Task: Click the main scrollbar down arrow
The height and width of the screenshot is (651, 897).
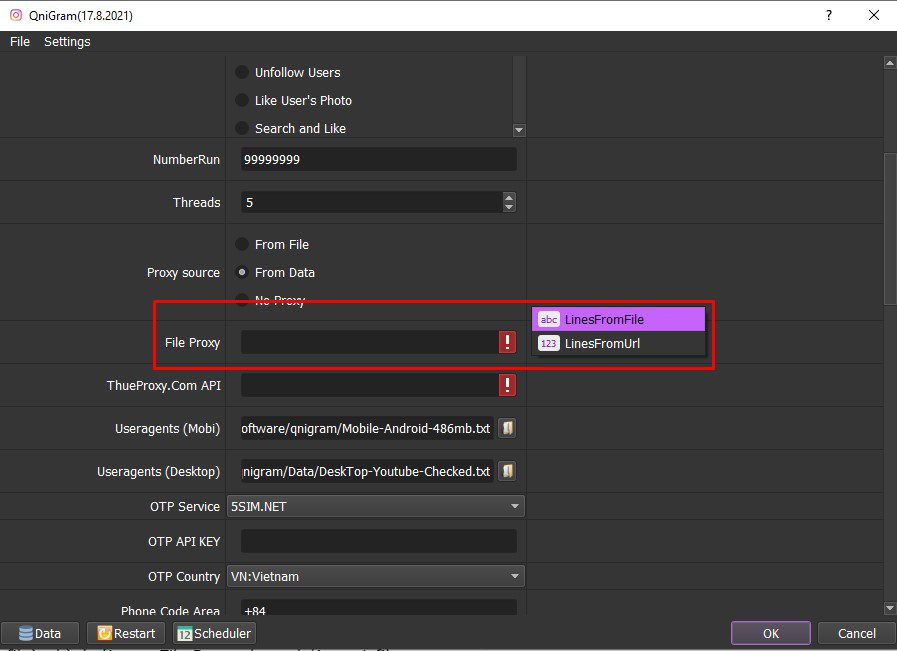Action: 890,608
